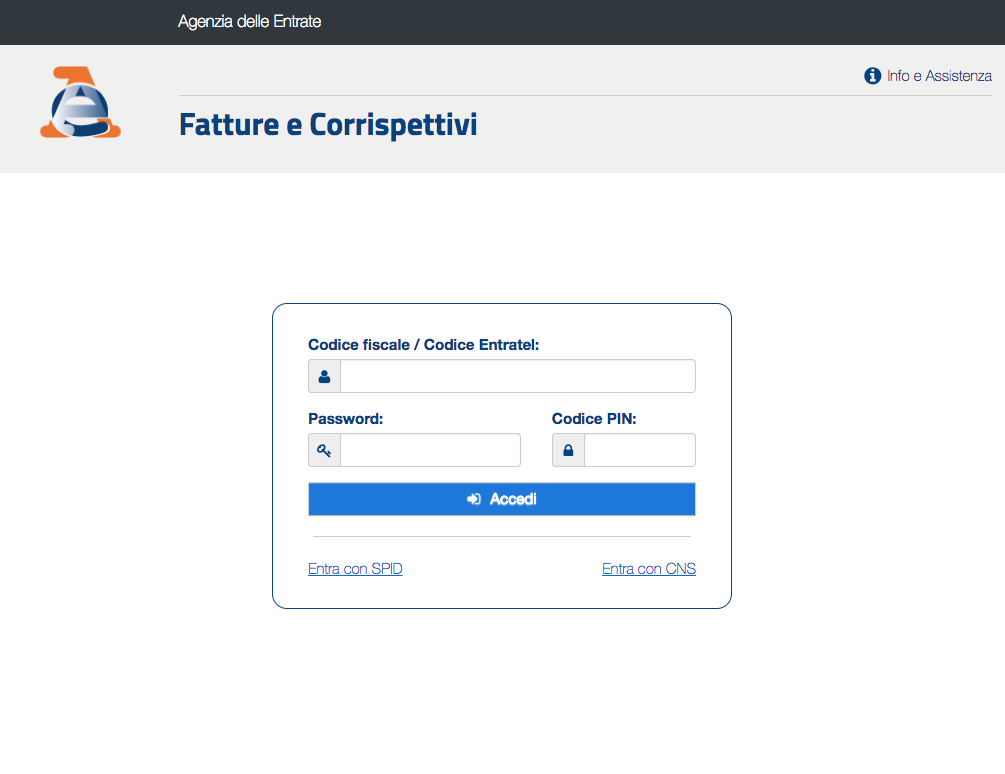The width and height of the screenshot is (1005, 774).
Task: Click the Codice fiscale / Codice Entratel label
Action: click(424, 345)
